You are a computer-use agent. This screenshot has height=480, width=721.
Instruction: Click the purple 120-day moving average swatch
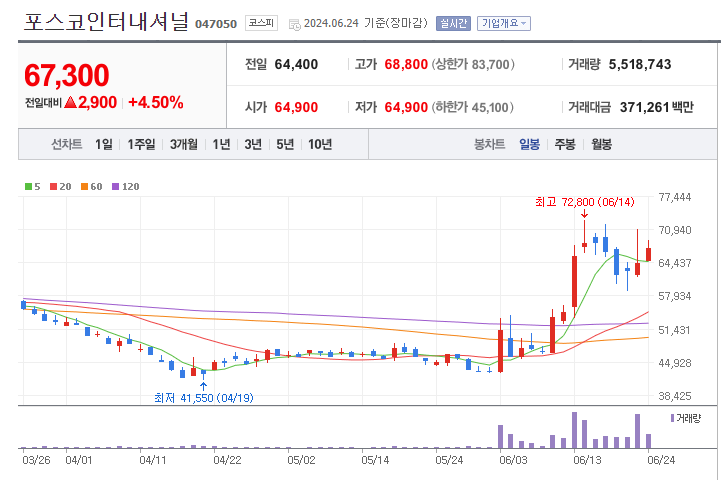(115, 186)
